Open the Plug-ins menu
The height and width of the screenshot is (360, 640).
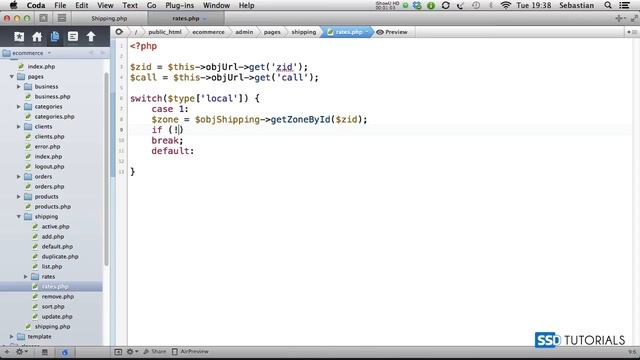(x=180, y=5)
